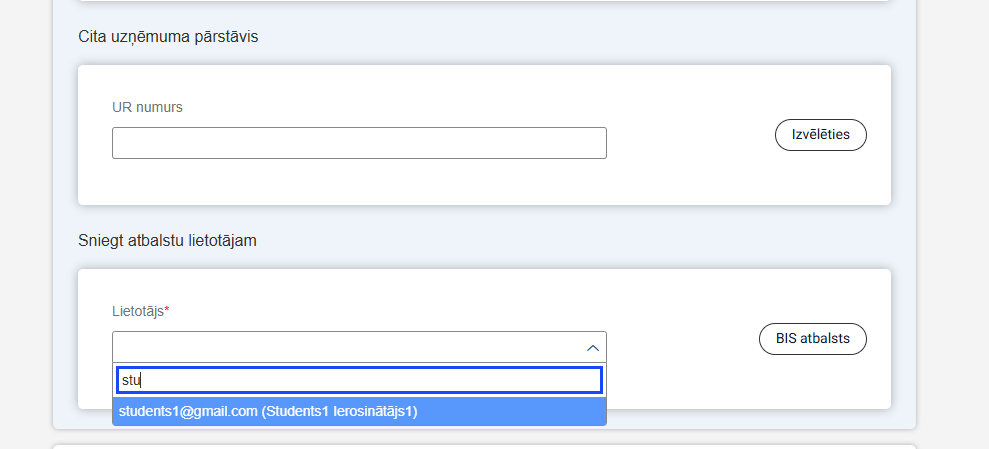Image resolution: width=989 pixels, height=449 pixels.
Task: Choose the Students1 Ierosinātājs1 name in suggestion
Action: click(x=340, y=411)
